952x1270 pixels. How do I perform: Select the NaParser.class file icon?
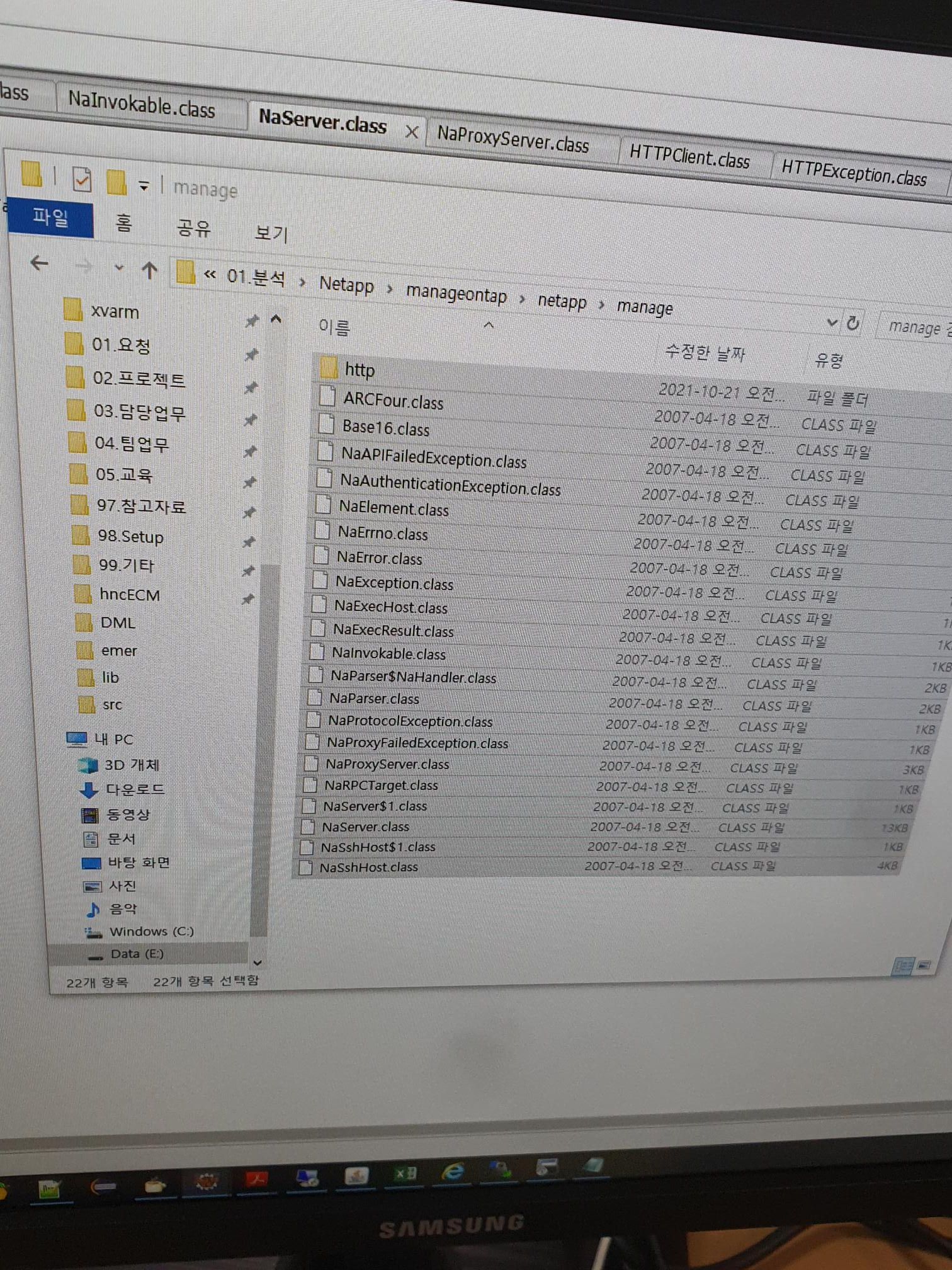pos(314,697)
